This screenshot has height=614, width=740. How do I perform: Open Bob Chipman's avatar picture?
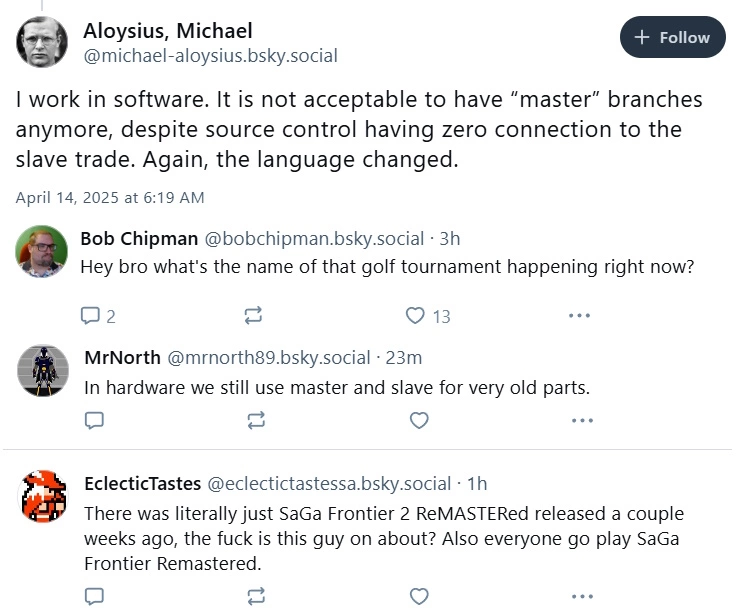pyautogui.click(x=42, y=251)
